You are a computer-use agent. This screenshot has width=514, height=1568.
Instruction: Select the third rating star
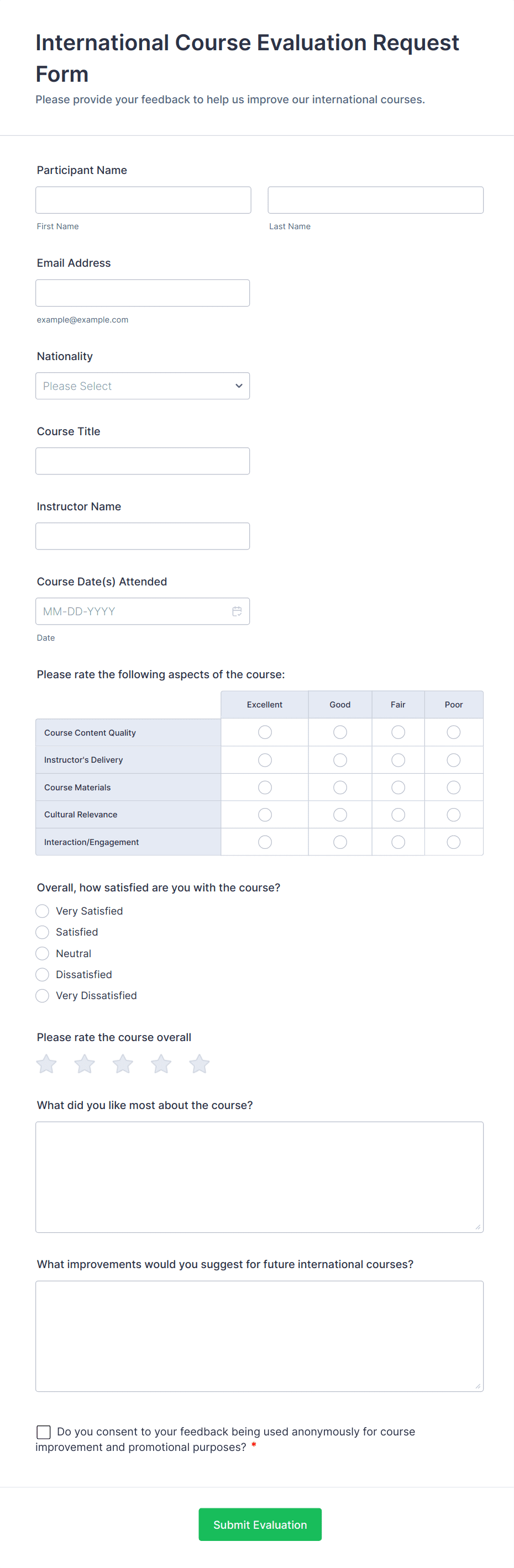[x=123, y=1064]
